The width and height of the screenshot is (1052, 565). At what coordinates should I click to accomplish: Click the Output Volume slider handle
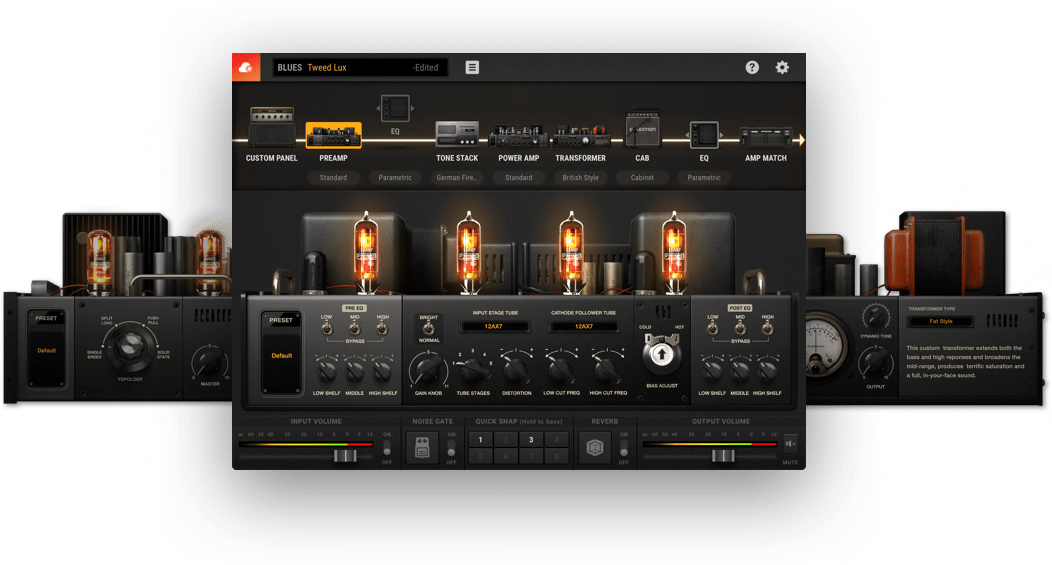pos(723,456)
